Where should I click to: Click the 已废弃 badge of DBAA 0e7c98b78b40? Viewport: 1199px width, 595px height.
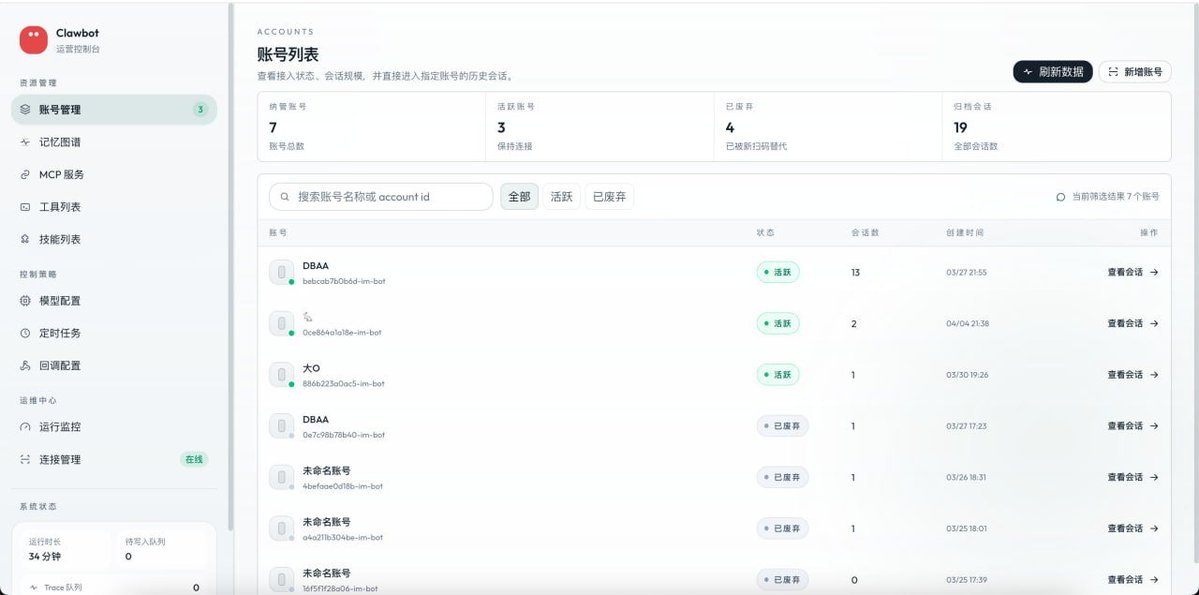[782, 426]
